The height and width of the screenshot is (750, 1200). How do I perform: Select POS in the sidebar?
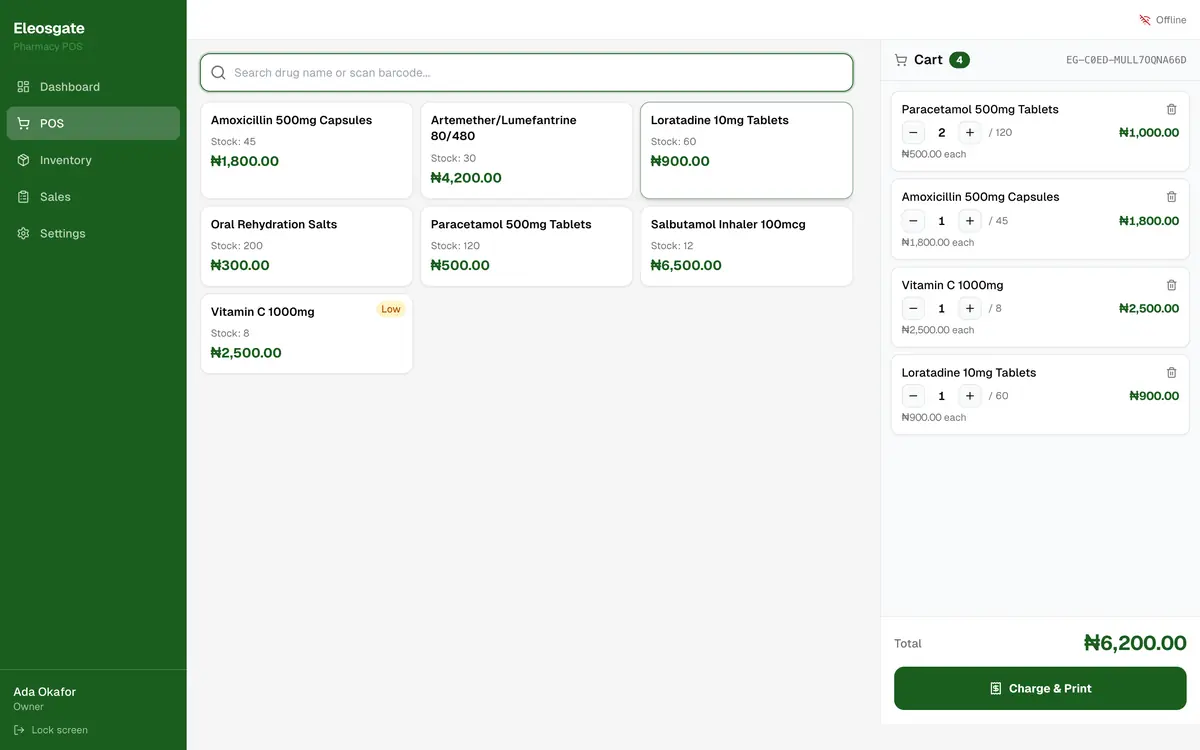pos(93,123)
